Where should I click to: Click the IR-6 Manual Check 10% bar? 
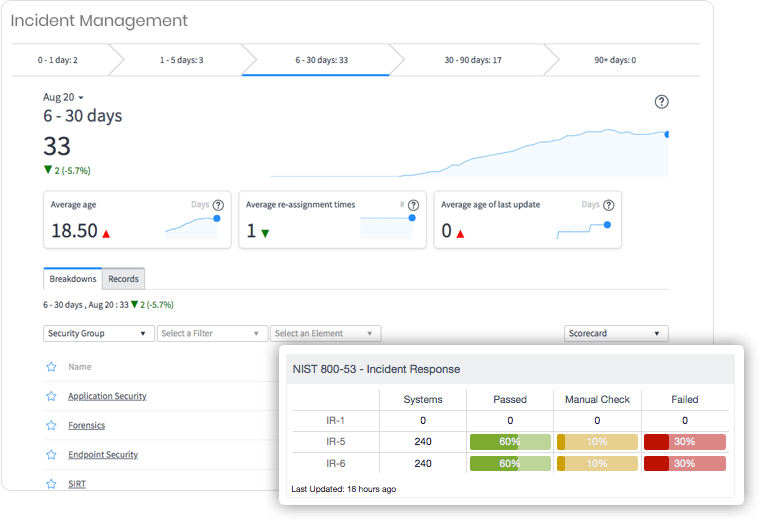pos(597,464)
